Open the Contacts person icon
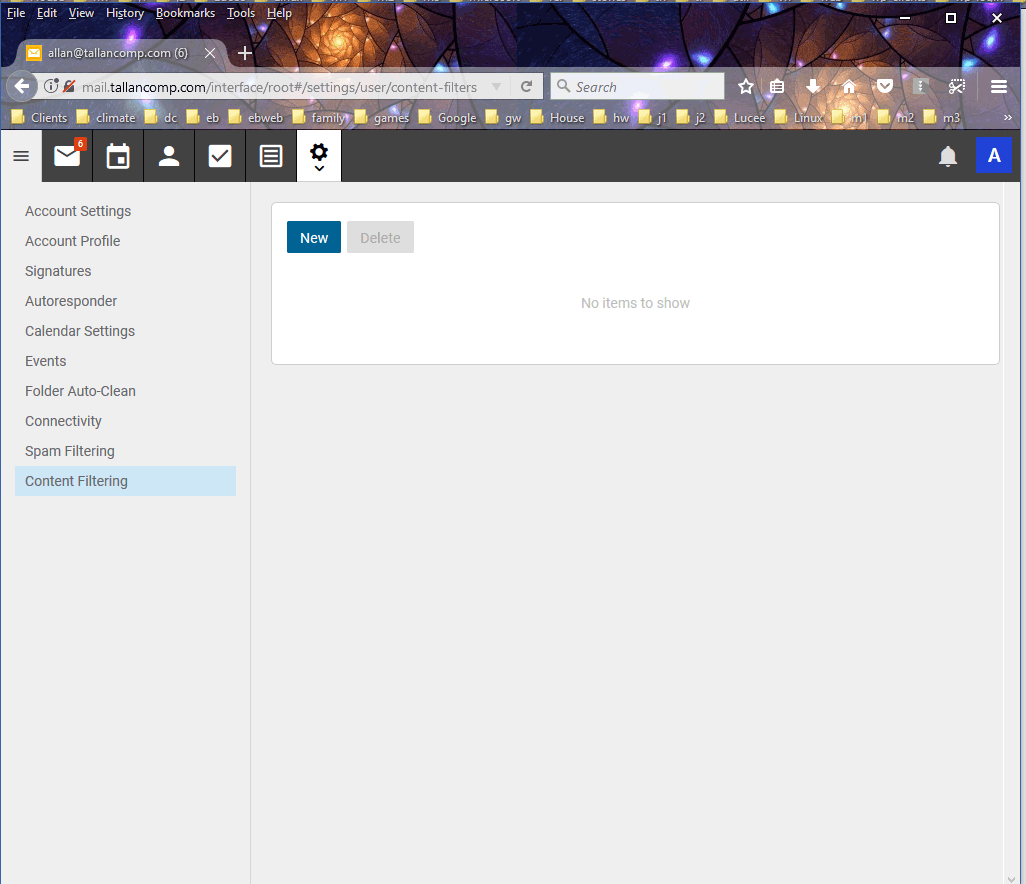This screenshot has height=884, width=1026. pos(169,156)
